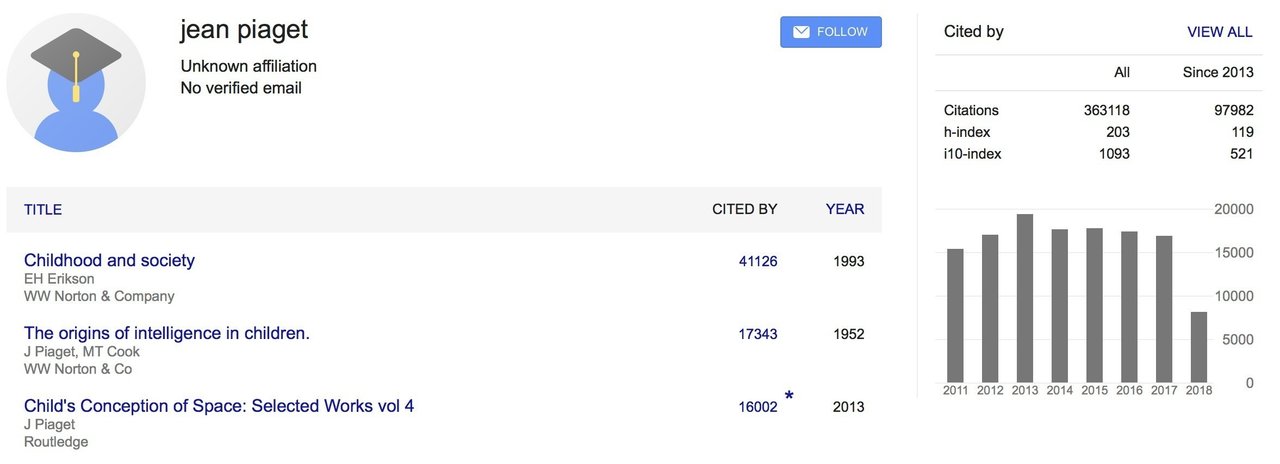1280x464 pixels.
Task: Click the asterisk next to 16002
Action: click(x=789, y=397)
